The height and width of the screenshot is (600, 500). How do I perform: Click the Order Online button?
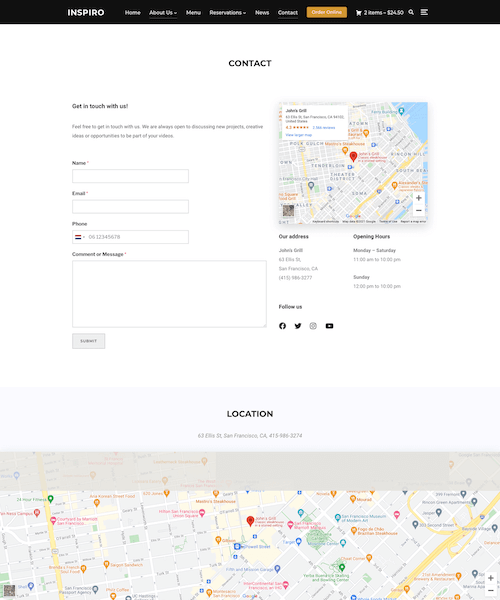[x=327, y=12]
